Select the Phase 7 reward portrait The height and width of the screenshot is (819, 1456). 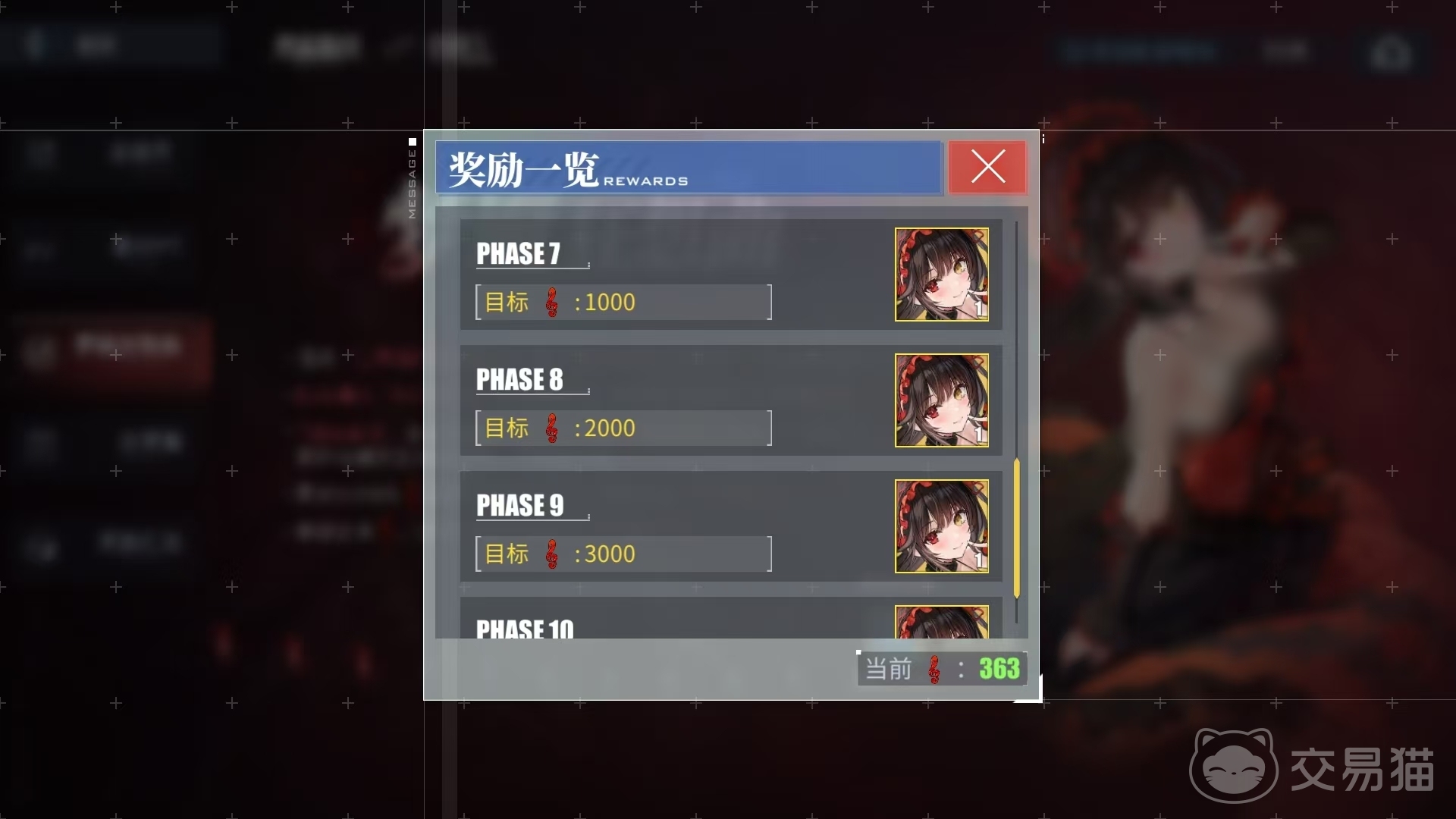tap(942, 275)
